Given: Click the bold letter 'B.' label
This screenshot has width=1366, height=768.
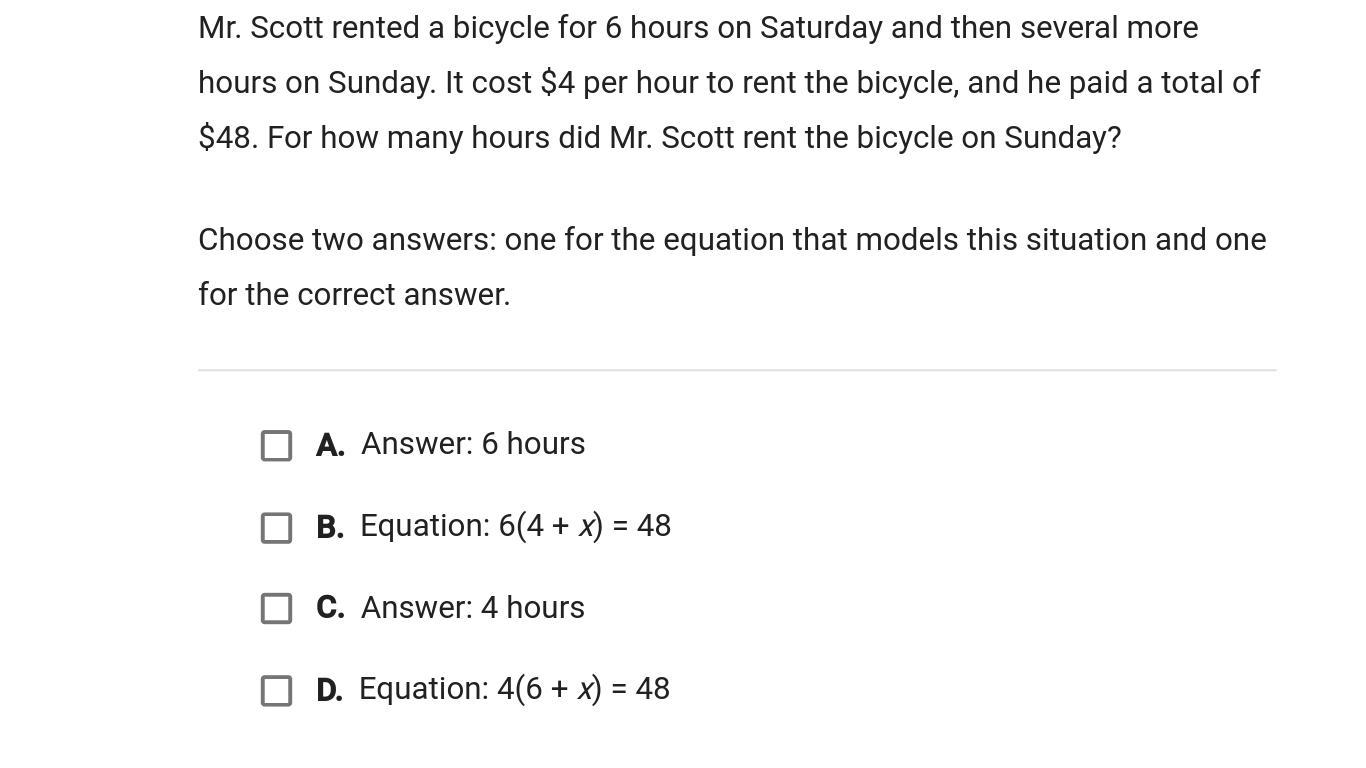Looking at the screenshot, I should (x=330, y=527).
